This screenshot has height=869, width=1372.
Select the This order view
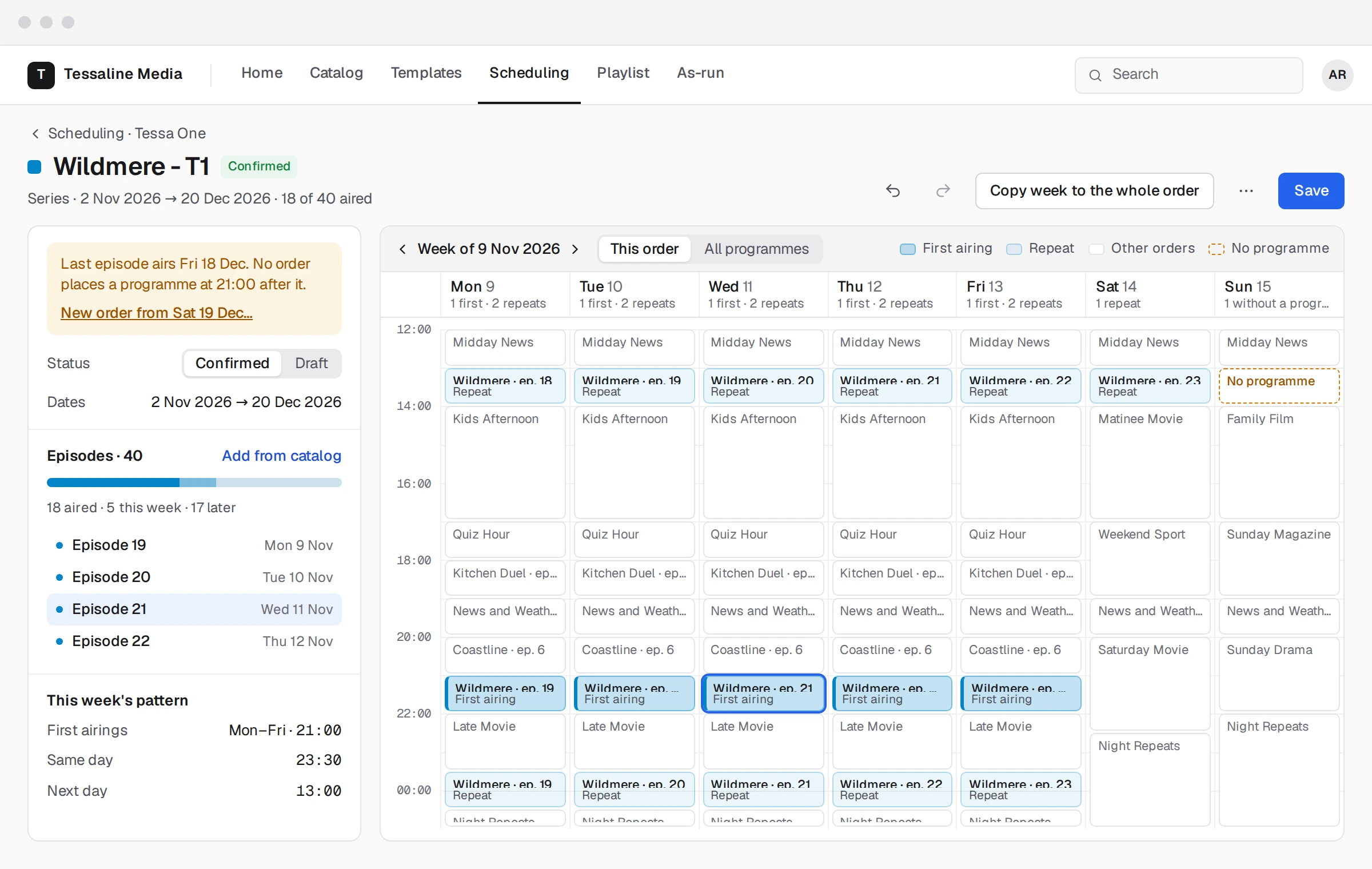point(644,249)
